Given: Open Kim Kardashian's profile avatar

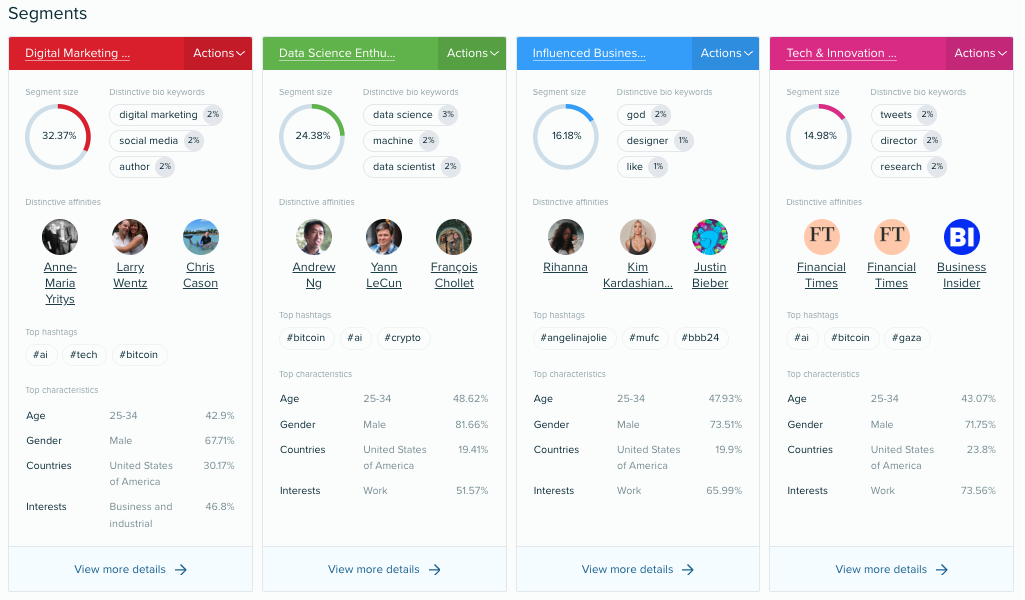Looking at the screenshot, I should pos(637,236).
